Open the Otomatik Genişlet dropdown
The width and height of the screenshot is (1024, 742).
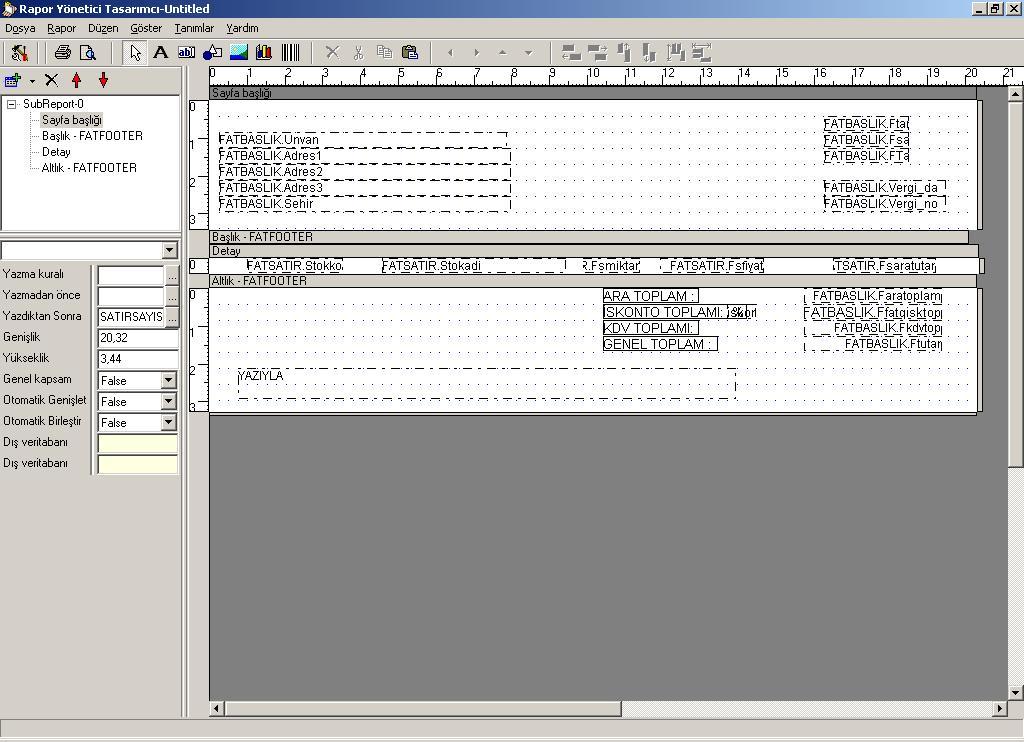click(168, 401)
